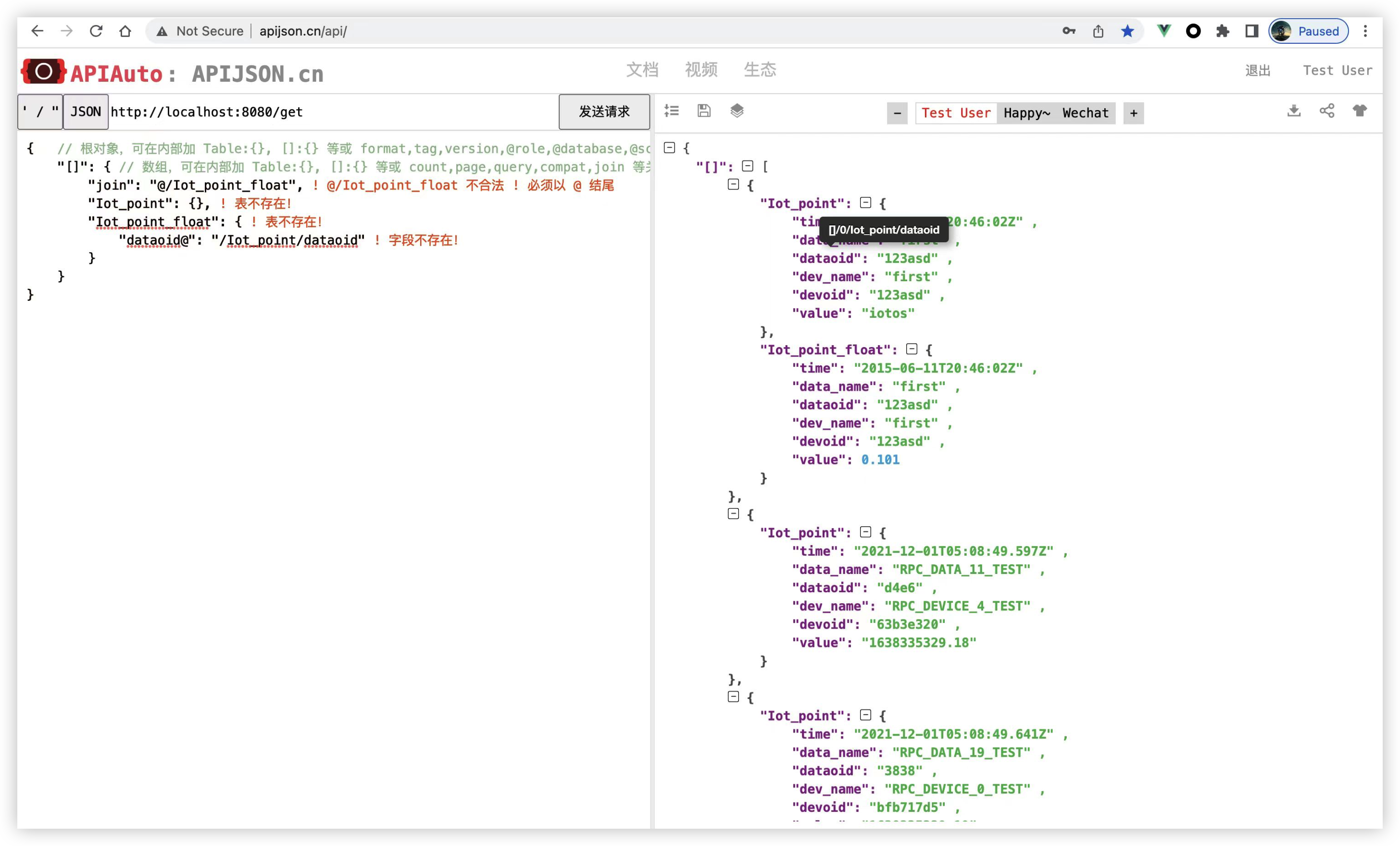Viewport: 1400px width, 846px height.
Task: Toggle the ' / " quote style button
Action: tap(40, 112)
